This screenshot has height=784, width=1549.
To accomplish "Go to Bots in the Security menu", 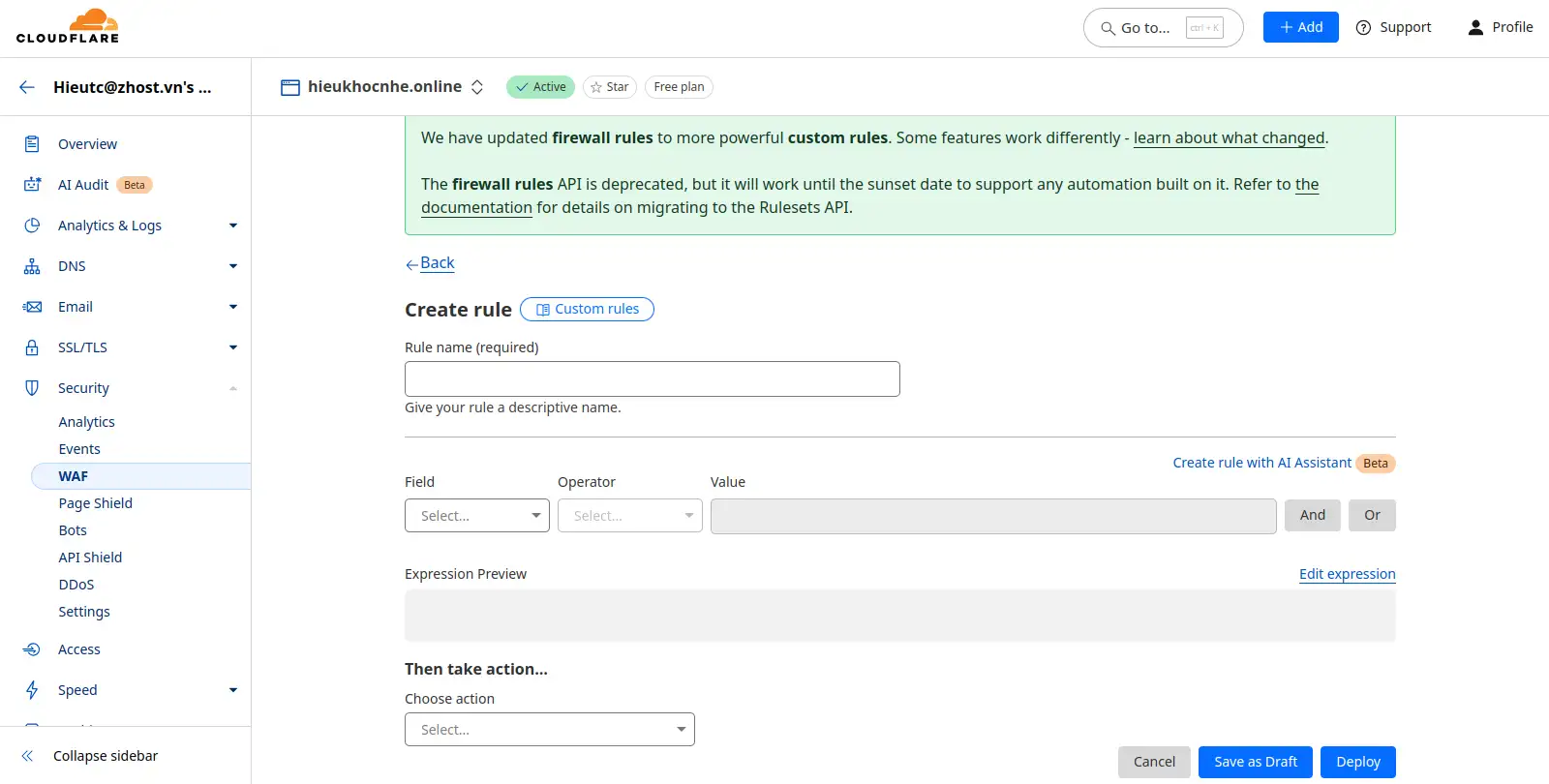I will pyautogui.click(x=73, y=530).
